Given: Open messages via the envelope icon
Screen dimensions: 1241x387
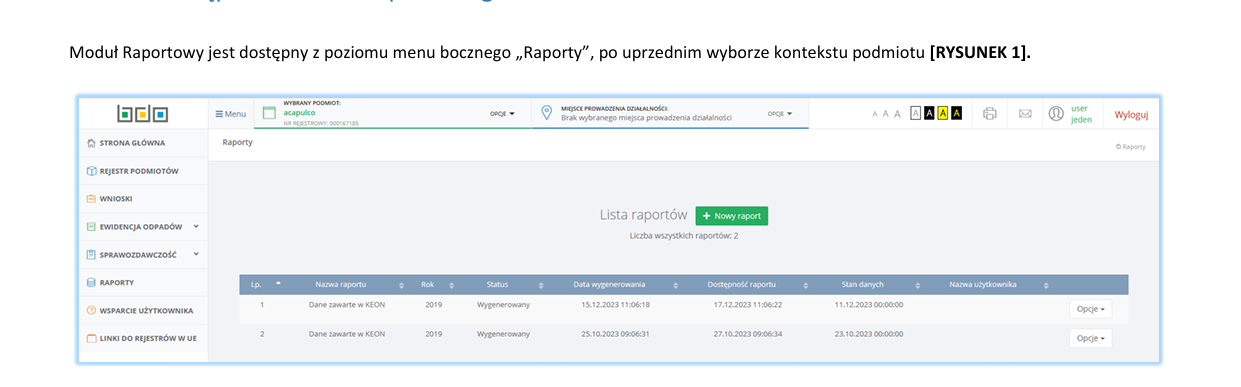Looking at the screenshot, I should pyautogui.click(x=1025, y=113).
